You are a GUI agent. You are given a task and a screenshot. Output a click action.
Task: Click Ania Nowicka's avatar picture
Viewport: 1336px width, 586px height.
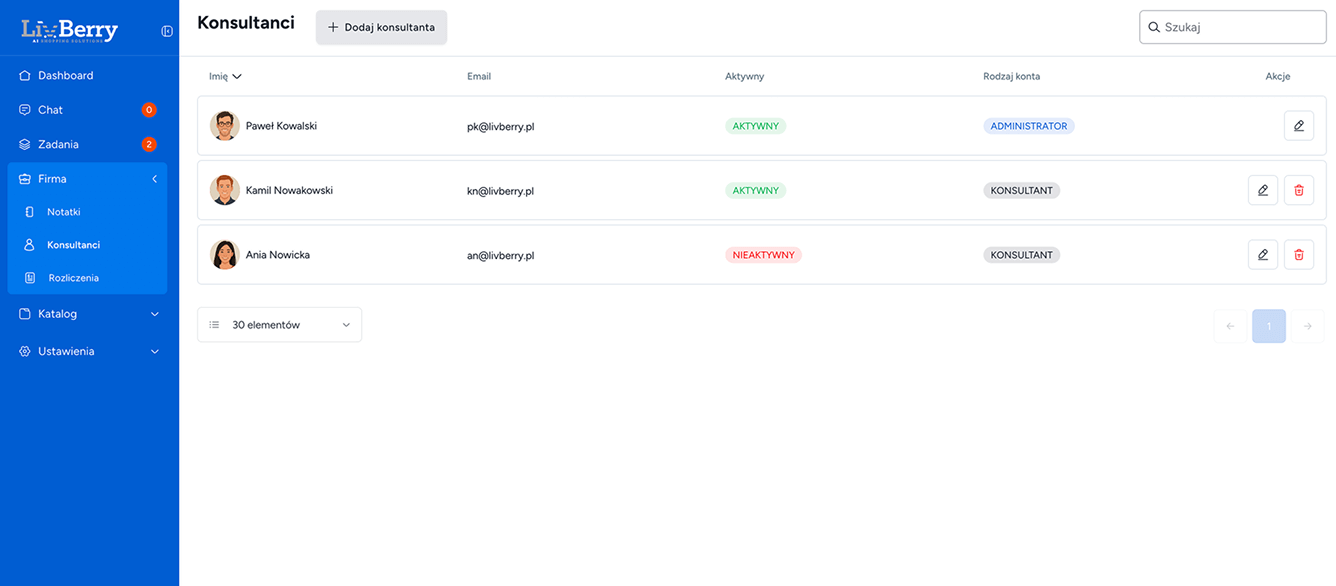[224, 255]
